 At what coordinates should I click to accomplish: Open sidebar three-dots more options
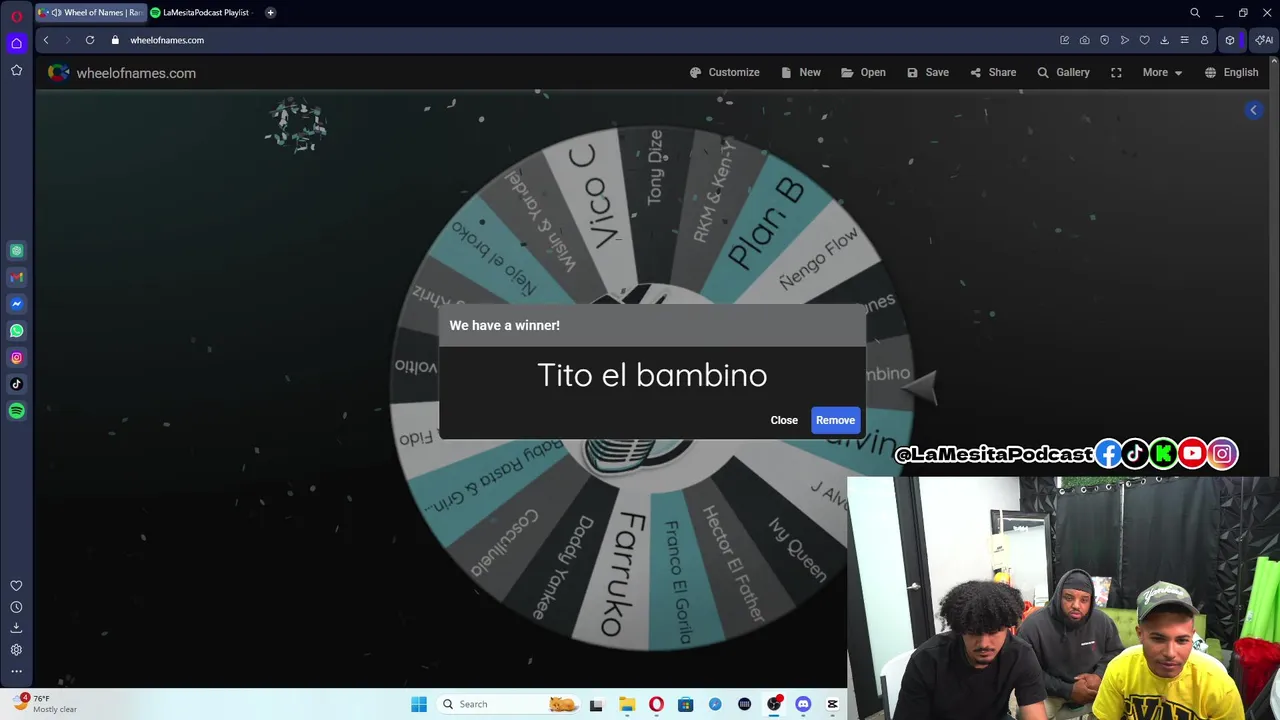click(16, 671)
